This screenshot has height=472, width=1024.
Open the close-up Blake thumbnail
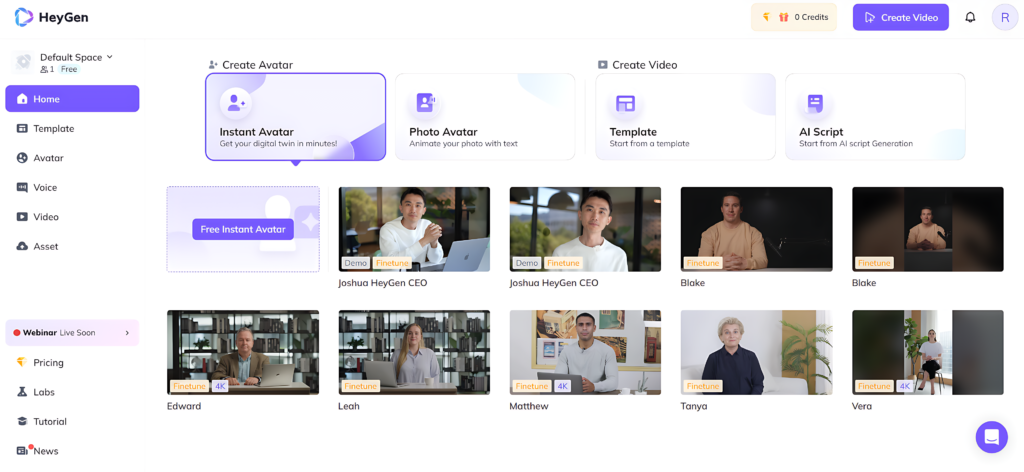click(756, 229)
